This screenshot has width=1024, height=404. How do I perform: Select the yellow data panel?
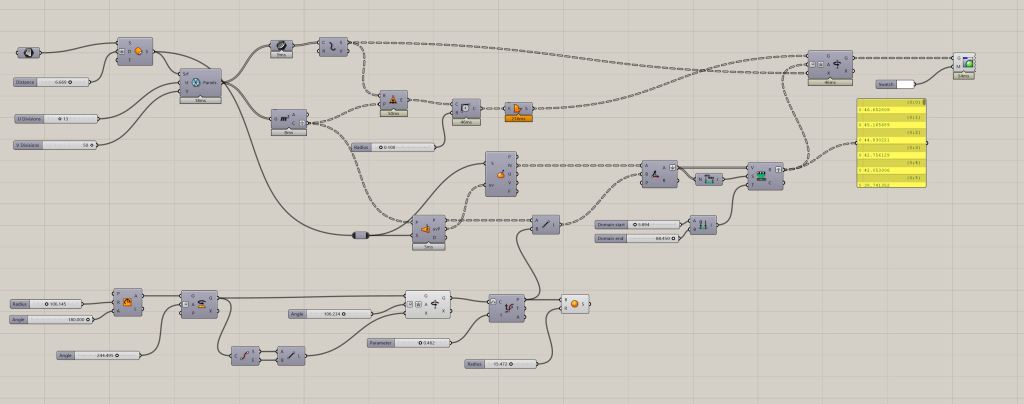[891, 142]
